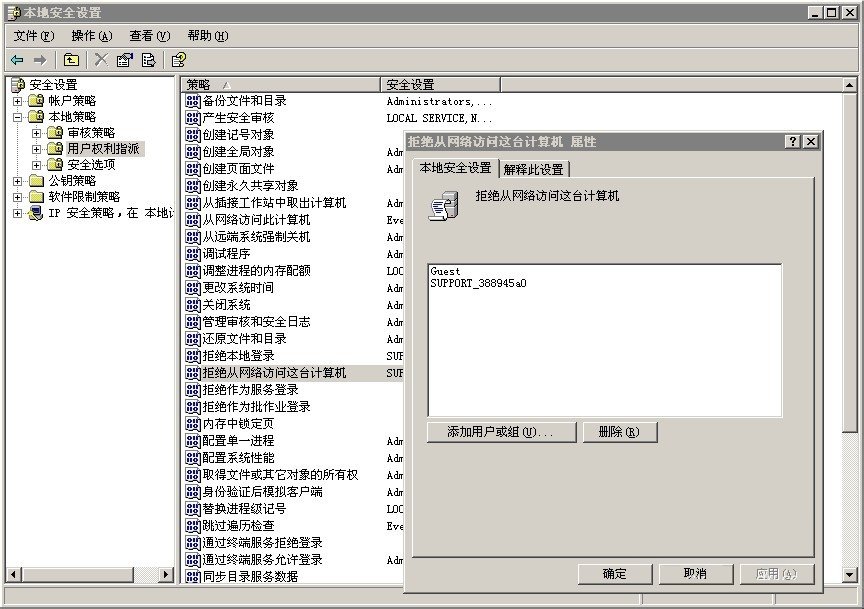Viewport: 864px width, 609px height.
Task: Click the delete (X) toolbar icon
Action: 99,59
